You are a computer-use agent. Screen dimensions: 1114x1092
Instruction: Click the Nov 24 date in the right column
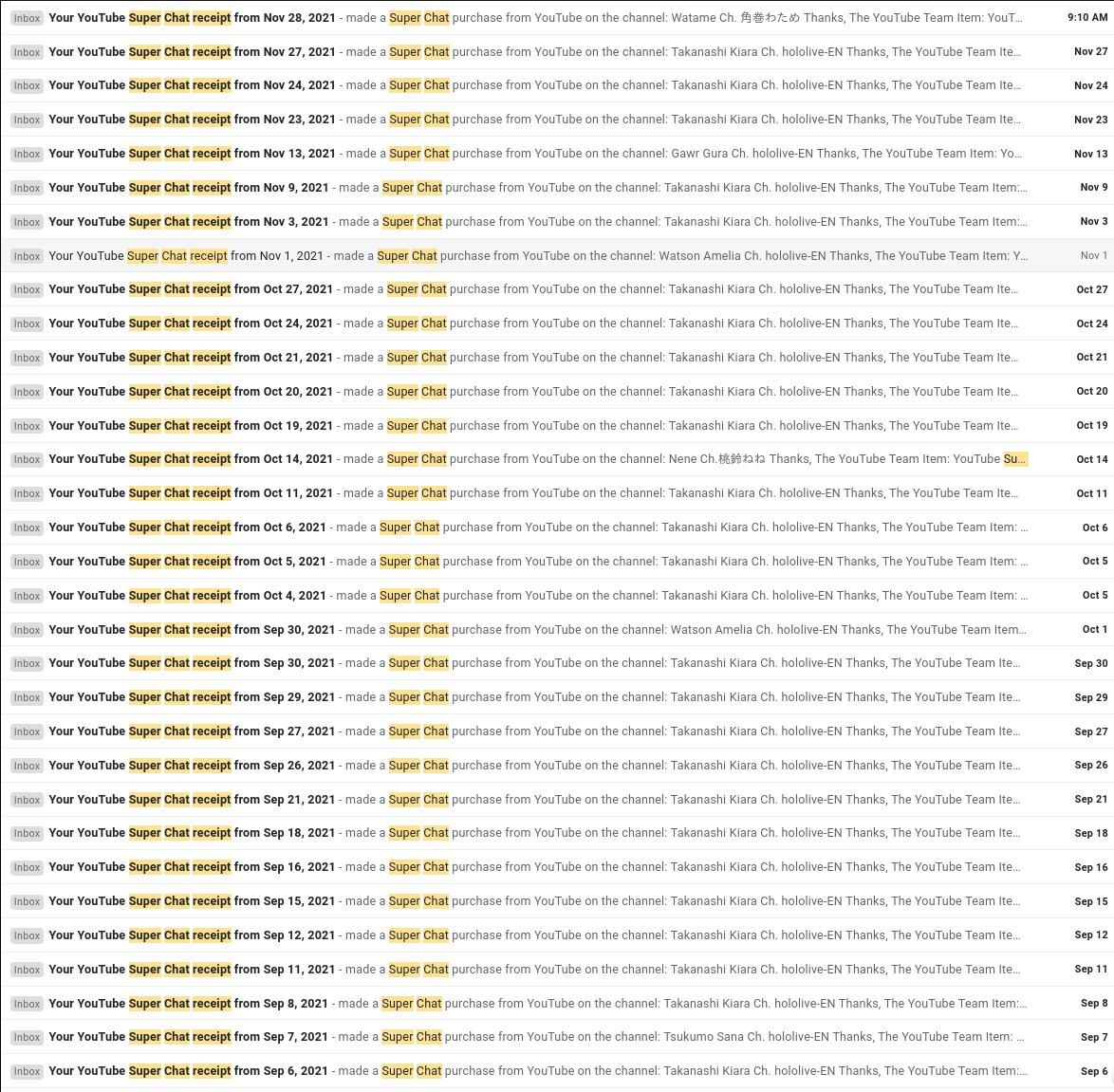tap(1090, 85)
